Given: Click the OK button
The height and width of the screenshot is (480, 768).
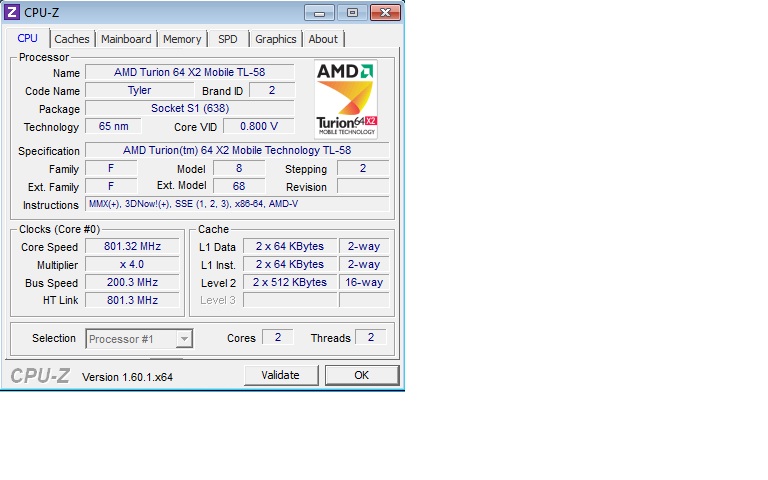Looking at the screenshot, I should pos(361,375).
